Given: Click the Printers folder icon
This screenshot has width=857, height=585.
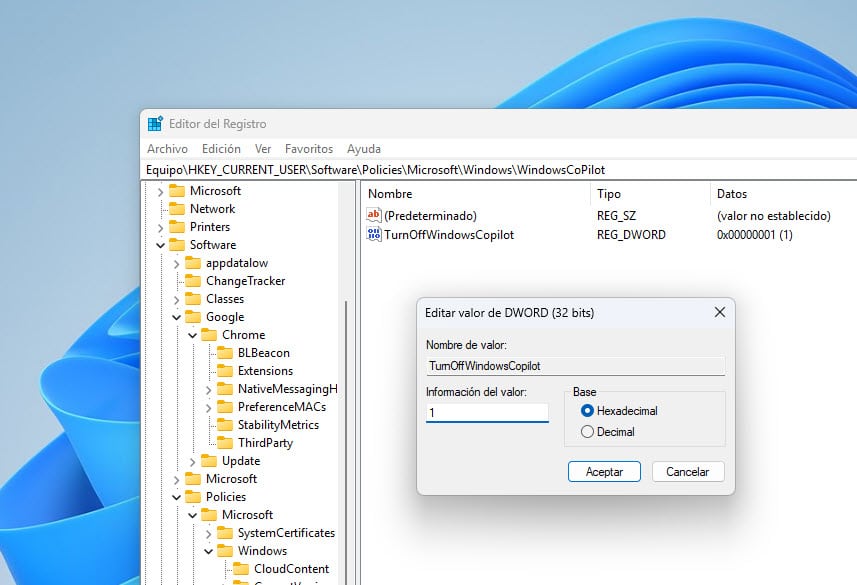Looking at the screenshot, I should pyautogui.click(x=177, y=226).
